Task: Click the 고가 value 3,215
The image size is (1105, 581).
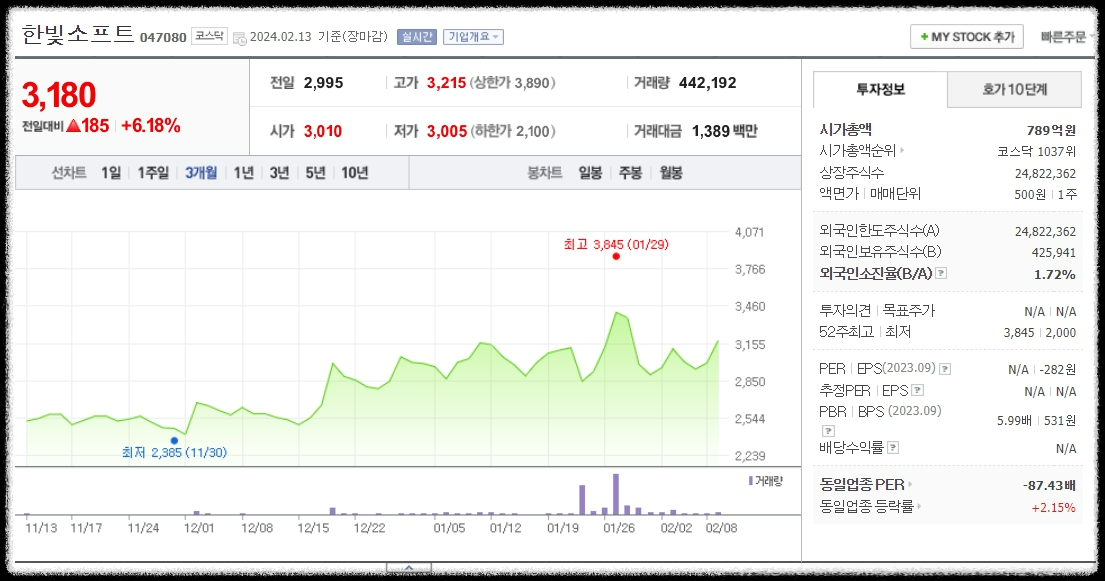Action: point(446,82)
